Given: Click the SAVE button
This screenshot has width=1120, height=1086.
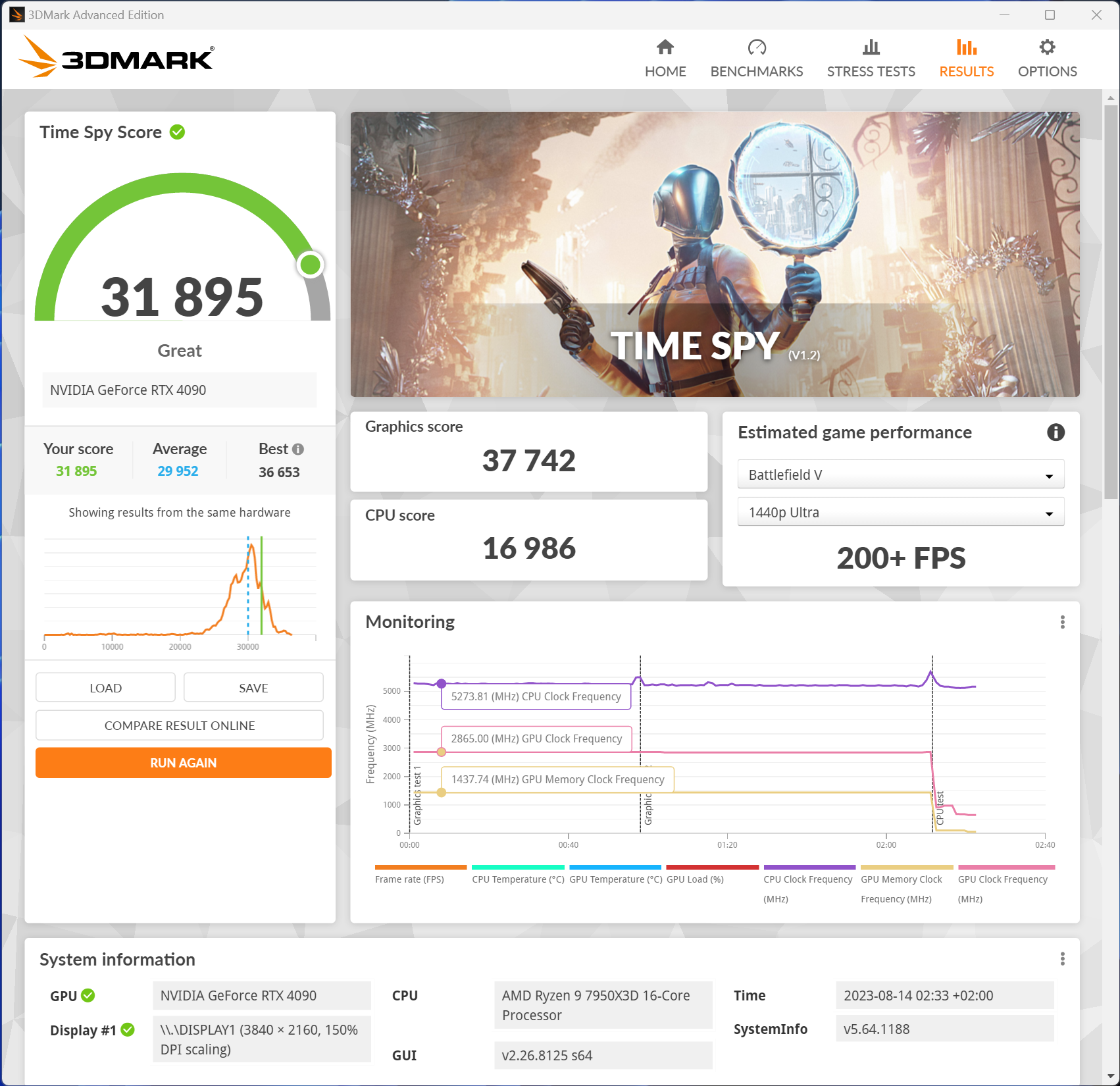Looking at the screenshot, I should click(x=253, y=688).
